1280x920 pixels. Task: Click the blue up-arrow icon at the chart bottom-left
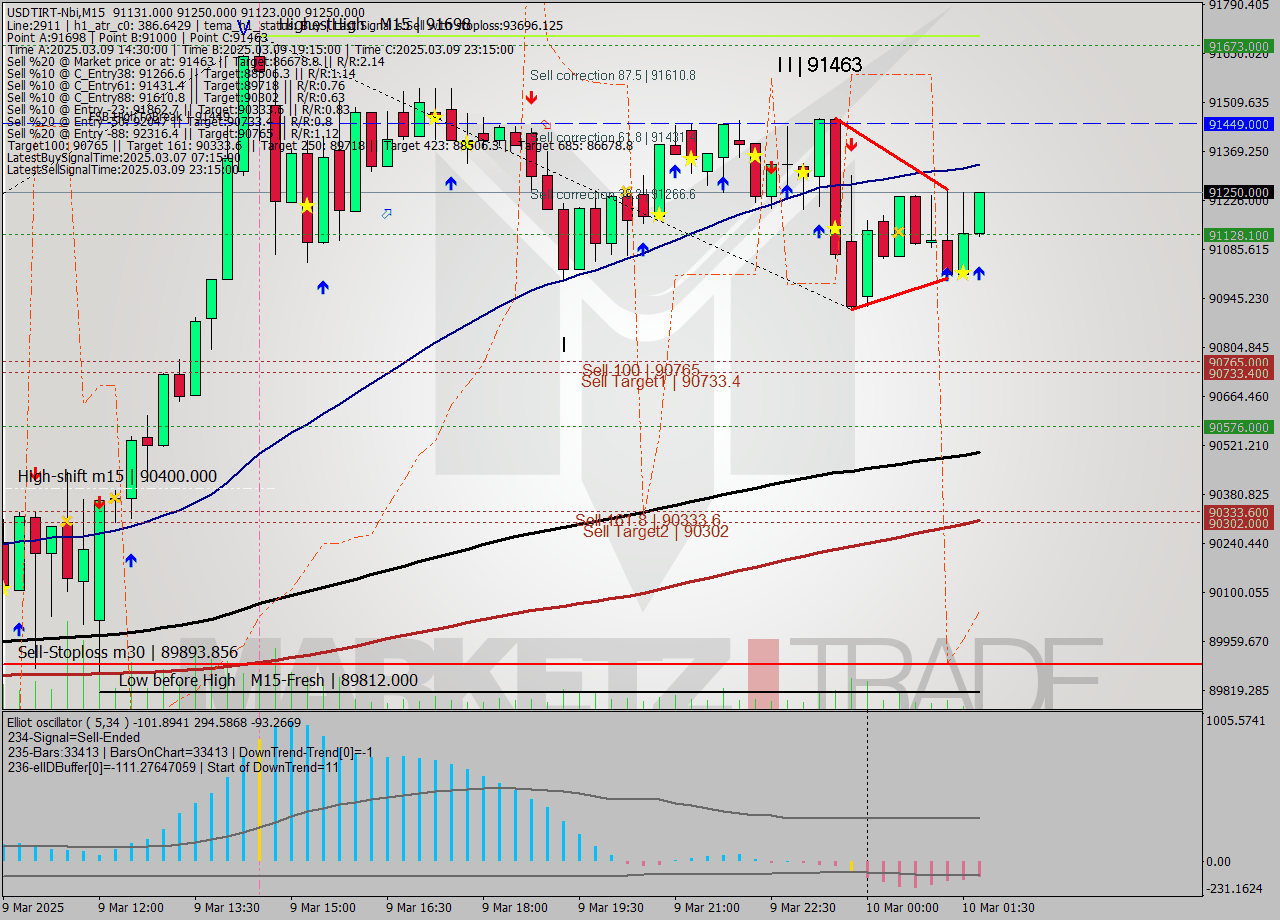click(x=19, y=629)
